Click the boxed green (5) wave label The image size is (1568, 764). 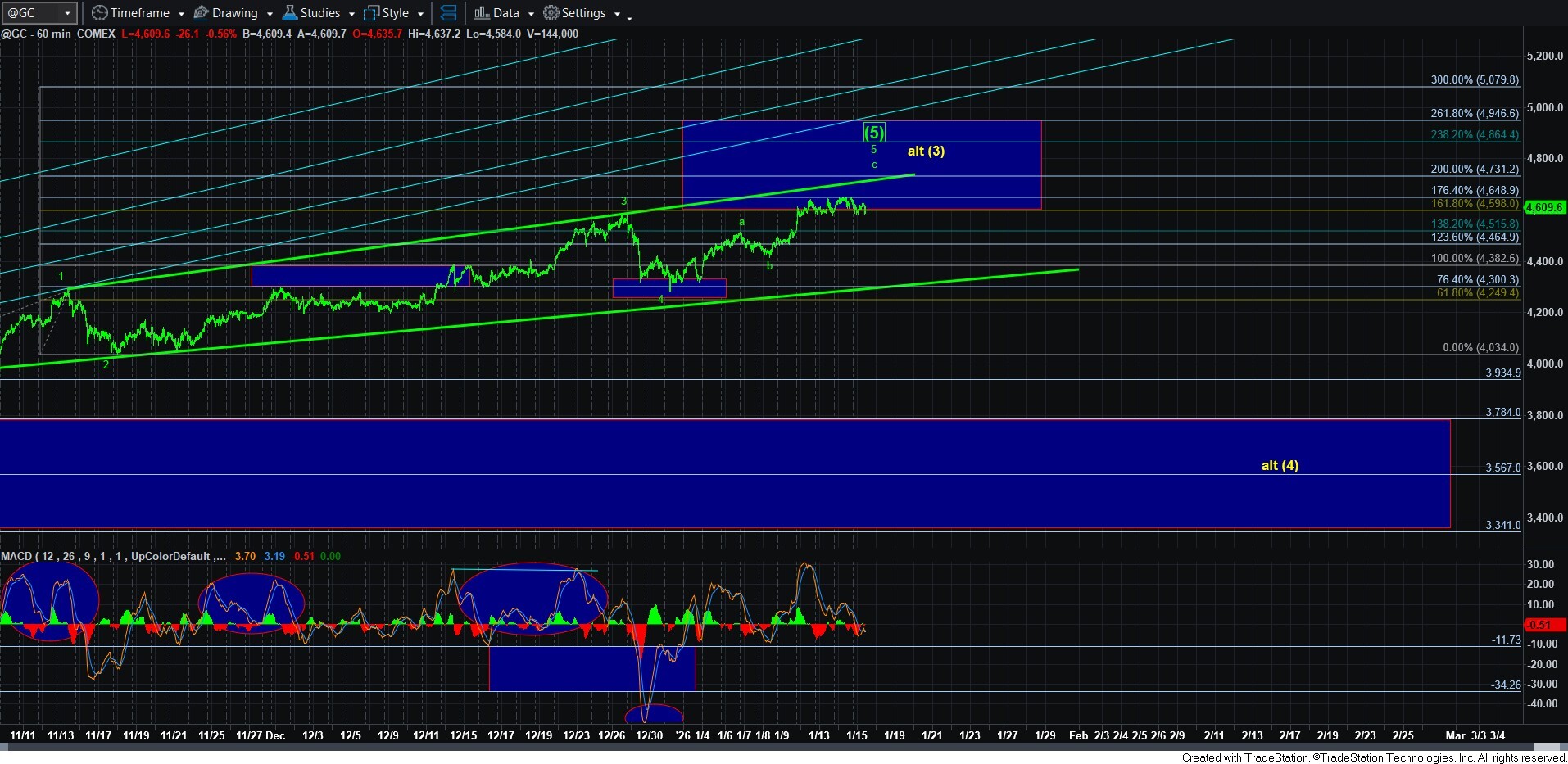tap(874, 132)
